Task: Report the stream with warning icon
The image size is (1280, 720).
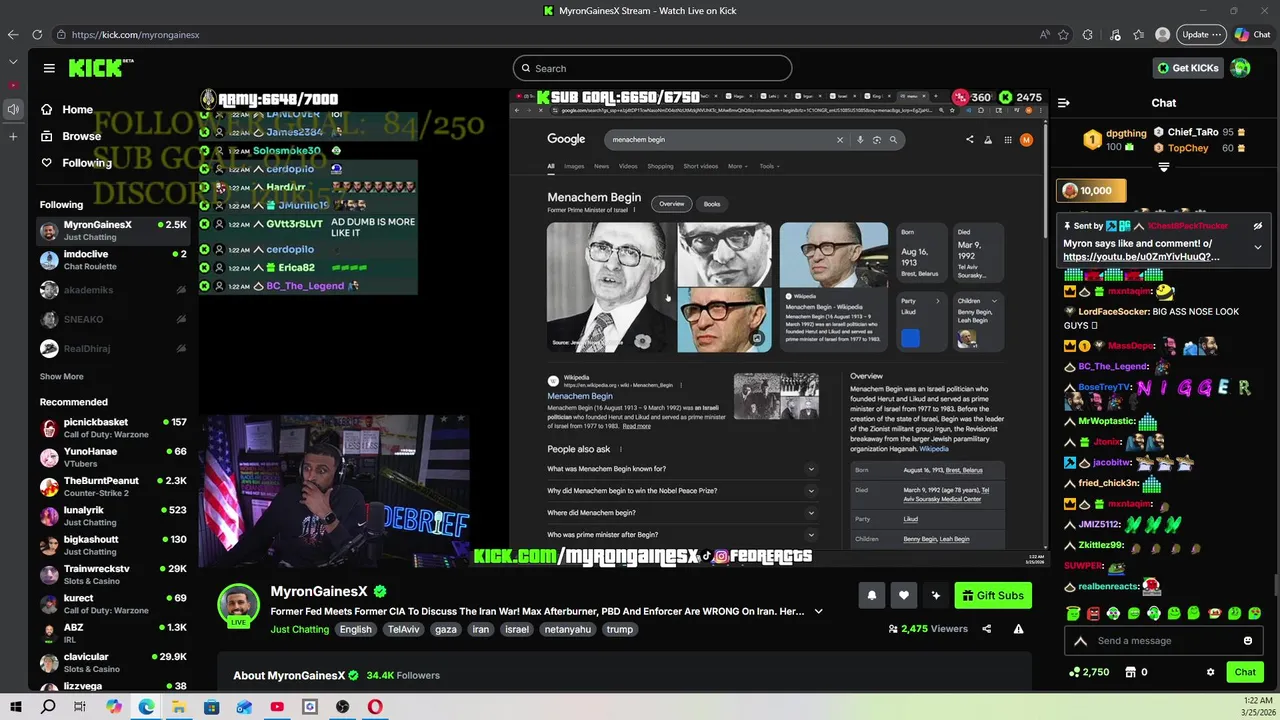Action: [x=1018, y=629]
